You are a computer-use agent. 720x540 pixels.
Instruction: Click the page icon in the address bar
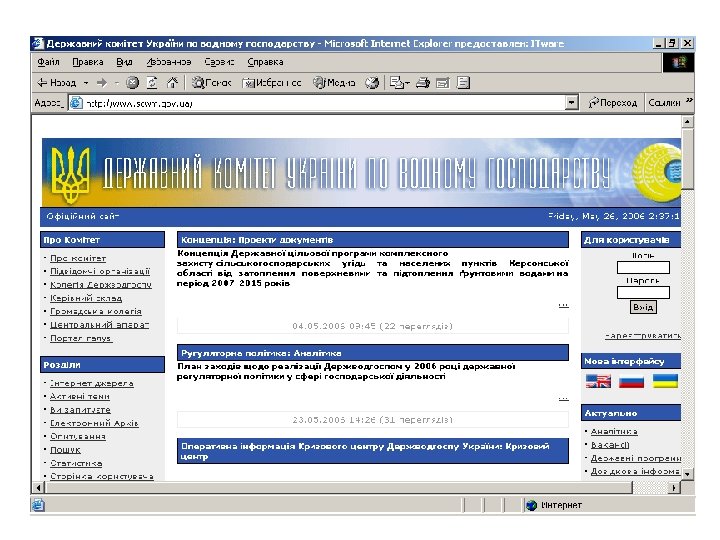(76, 103)
